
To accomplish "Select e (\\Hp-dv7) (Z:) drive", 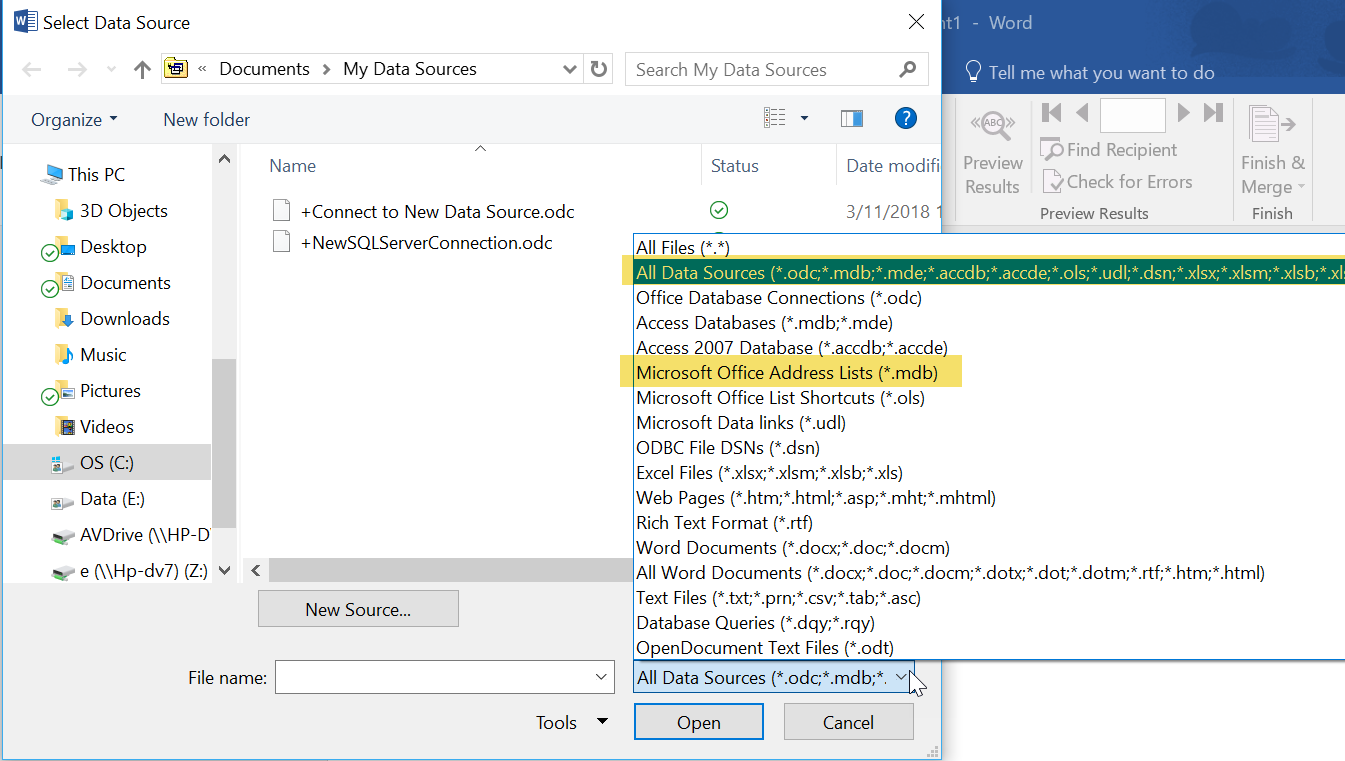I will coord(144,573).
